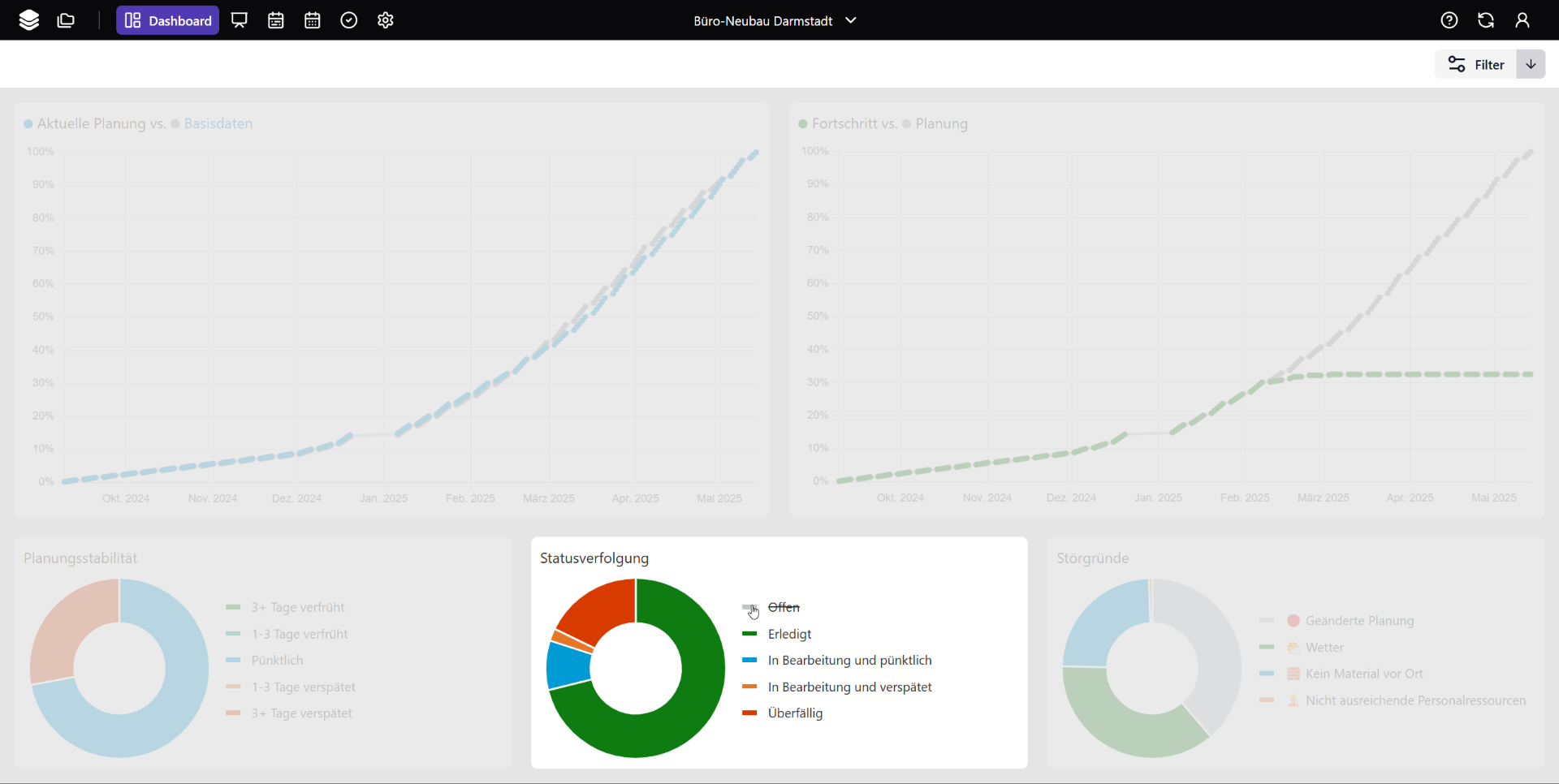Toggle In Bearbeitung und verspätet legend item
Screen dimensions: 1559x784
(x=849, y=687)
